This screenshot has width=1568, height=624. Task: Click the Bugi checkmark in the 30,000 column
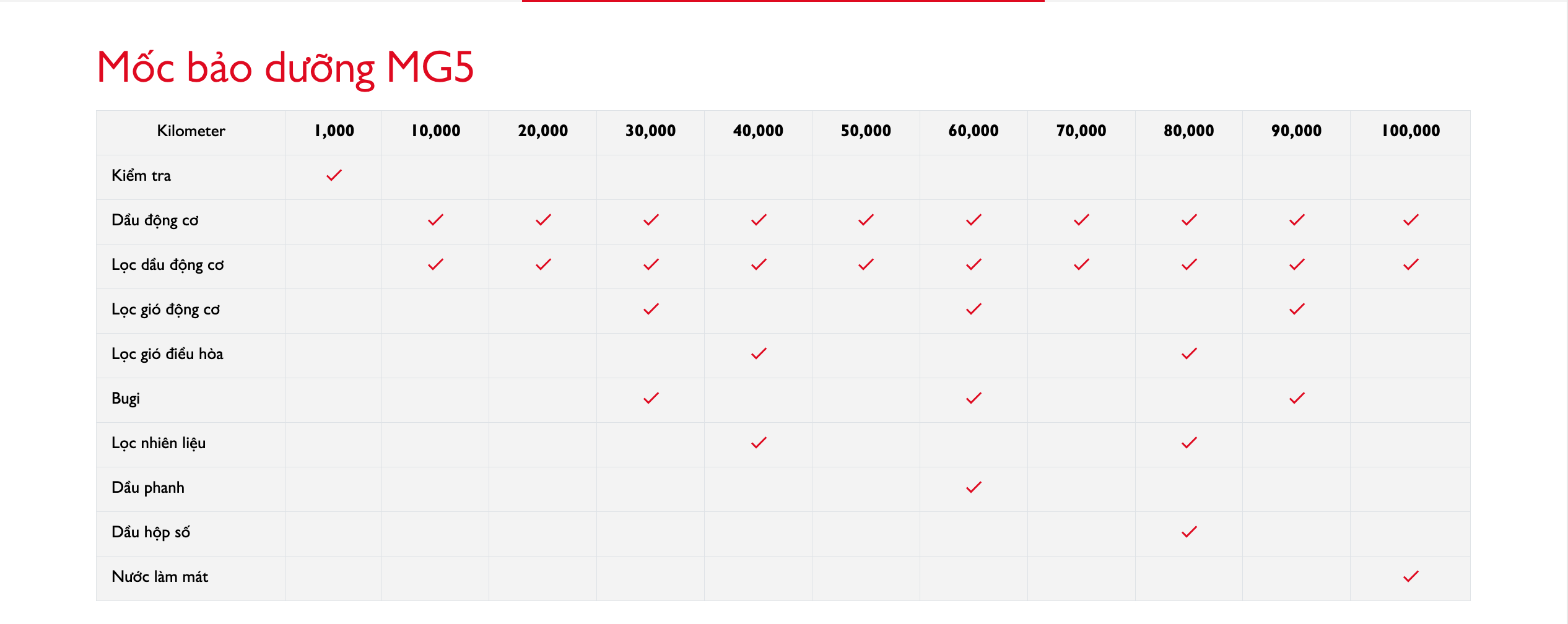pyautogui.click(x=651, y=398)
